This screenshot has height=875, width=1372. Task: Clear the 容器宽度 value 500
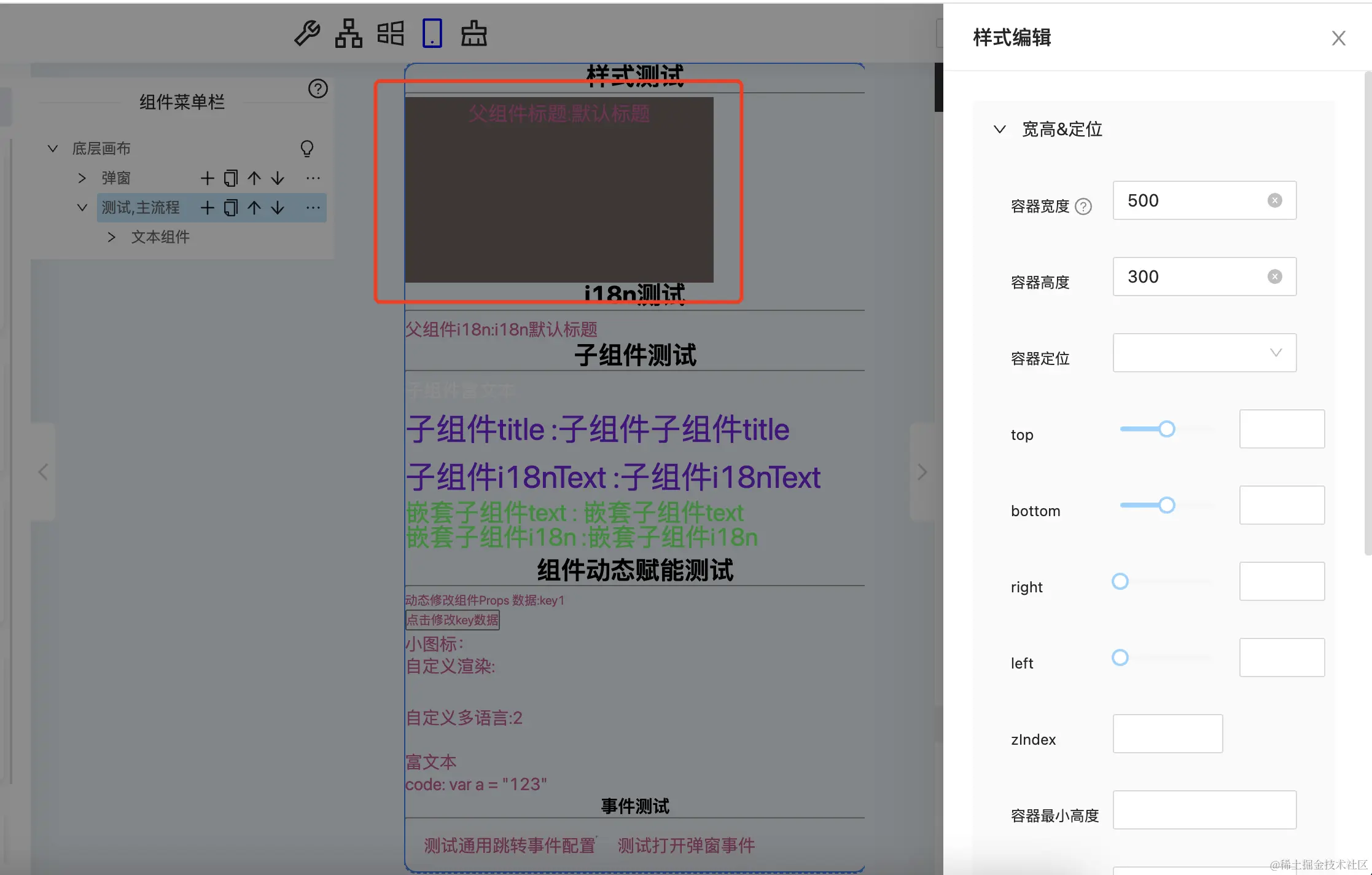[1274, 200]
